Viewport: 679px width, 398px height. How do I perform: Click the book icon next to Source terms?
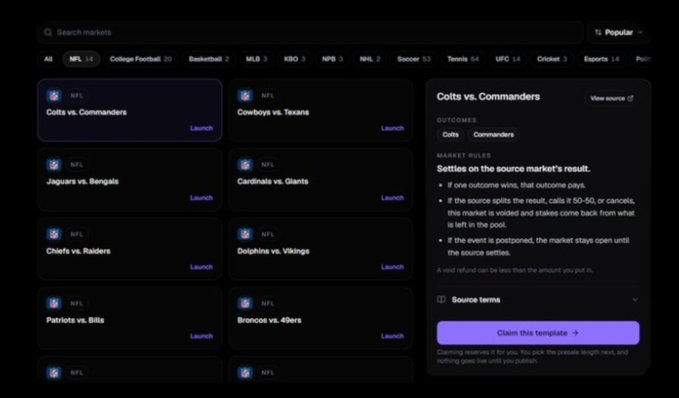[x=441, y=300]
